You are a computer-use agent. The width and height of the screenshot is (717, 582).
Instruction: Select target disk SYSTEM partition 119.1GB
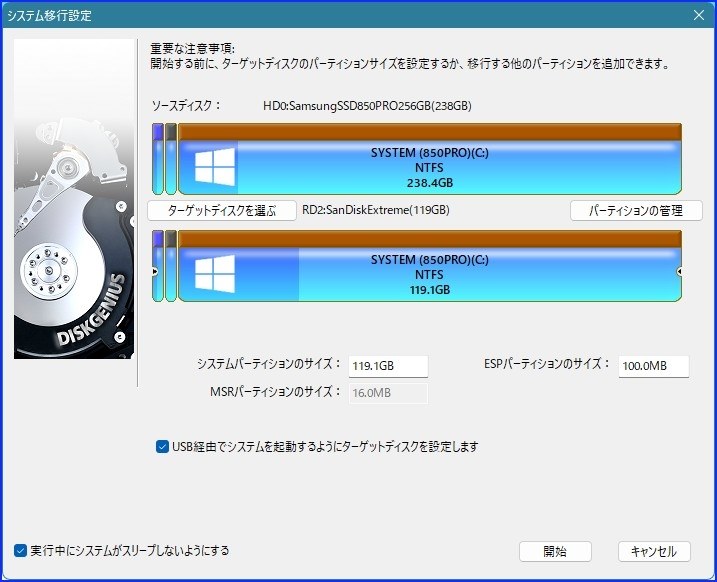pos(430,266)
